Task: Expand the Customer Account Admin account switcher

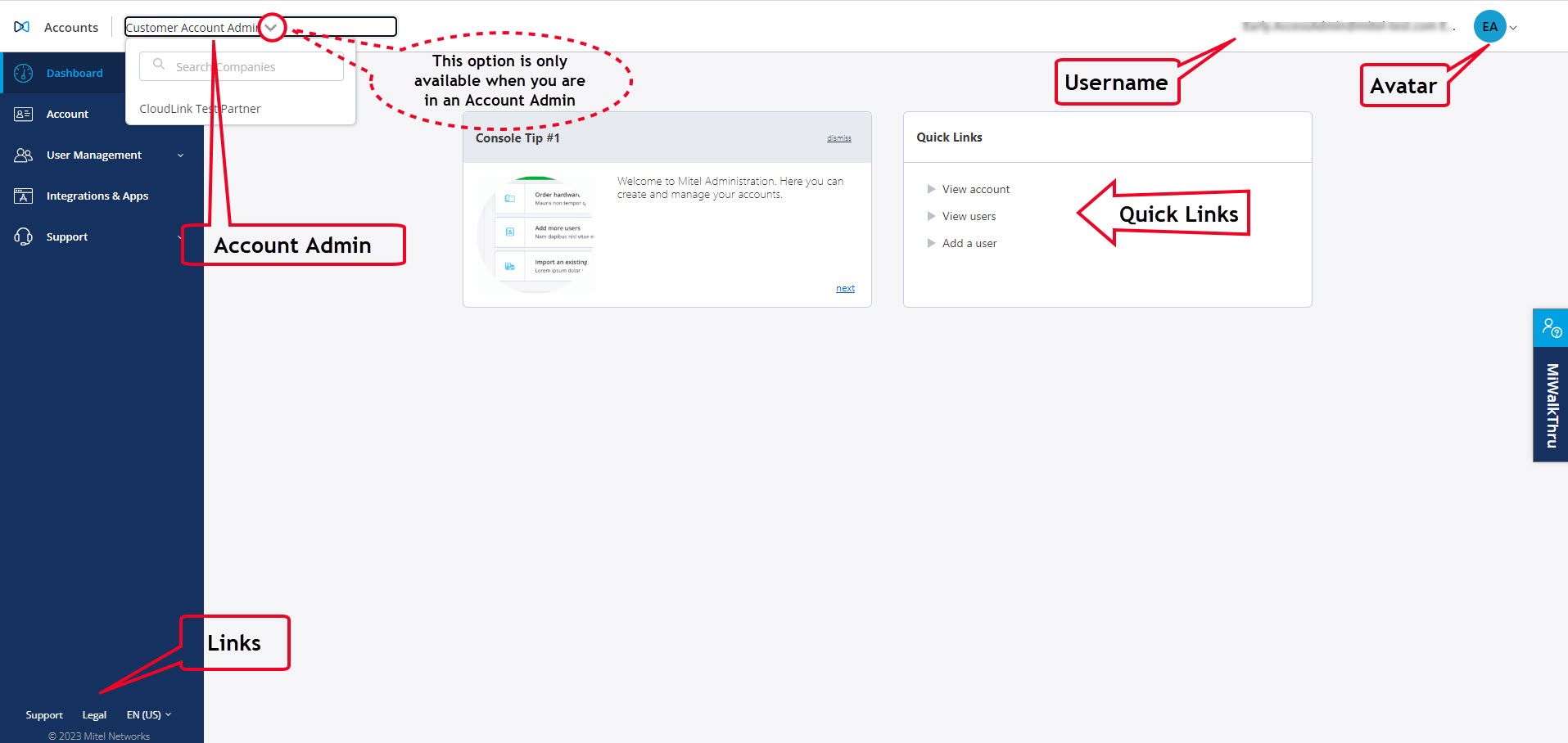Action: (271, 26)
